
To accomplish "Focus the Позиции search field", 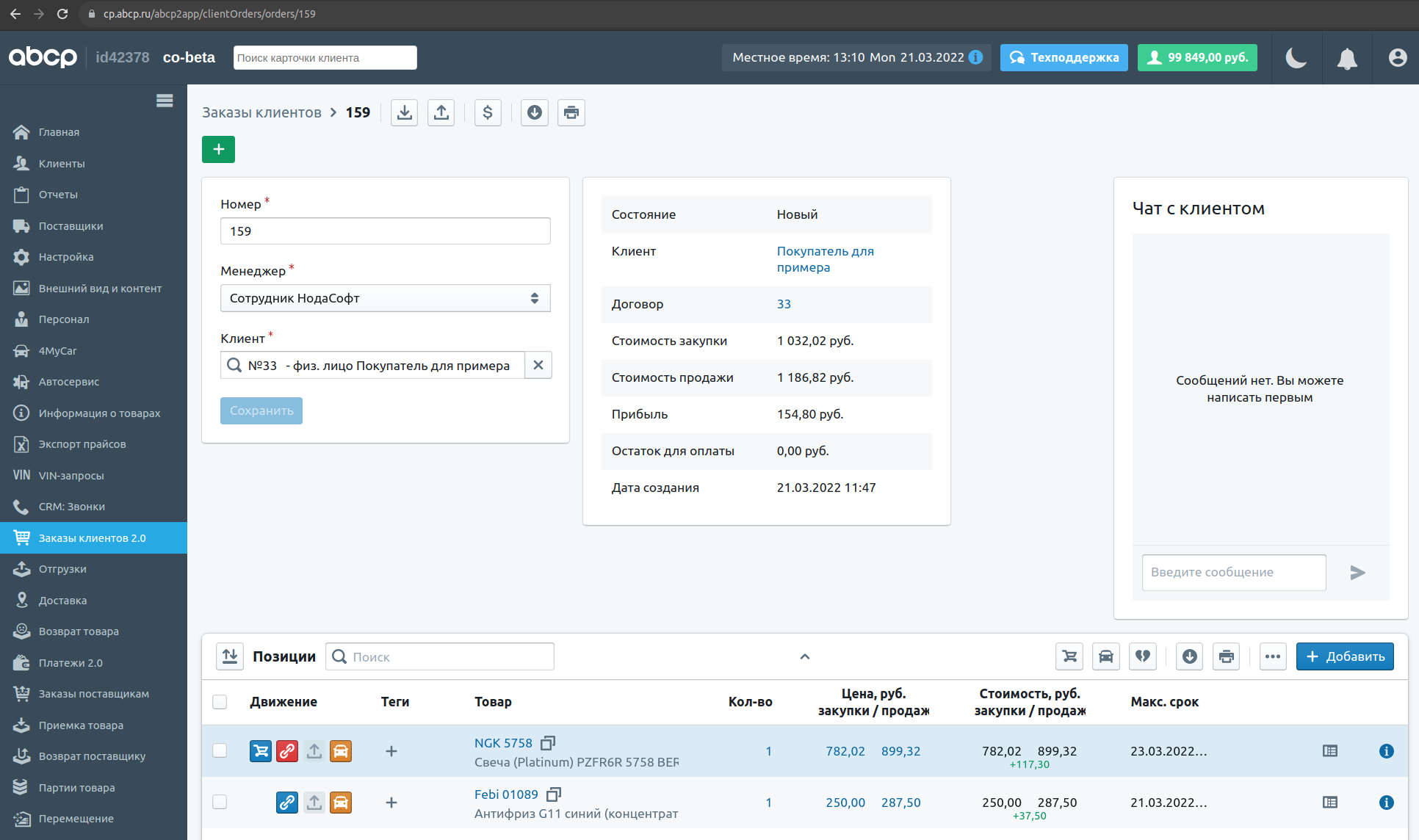I will pos(440,656).
